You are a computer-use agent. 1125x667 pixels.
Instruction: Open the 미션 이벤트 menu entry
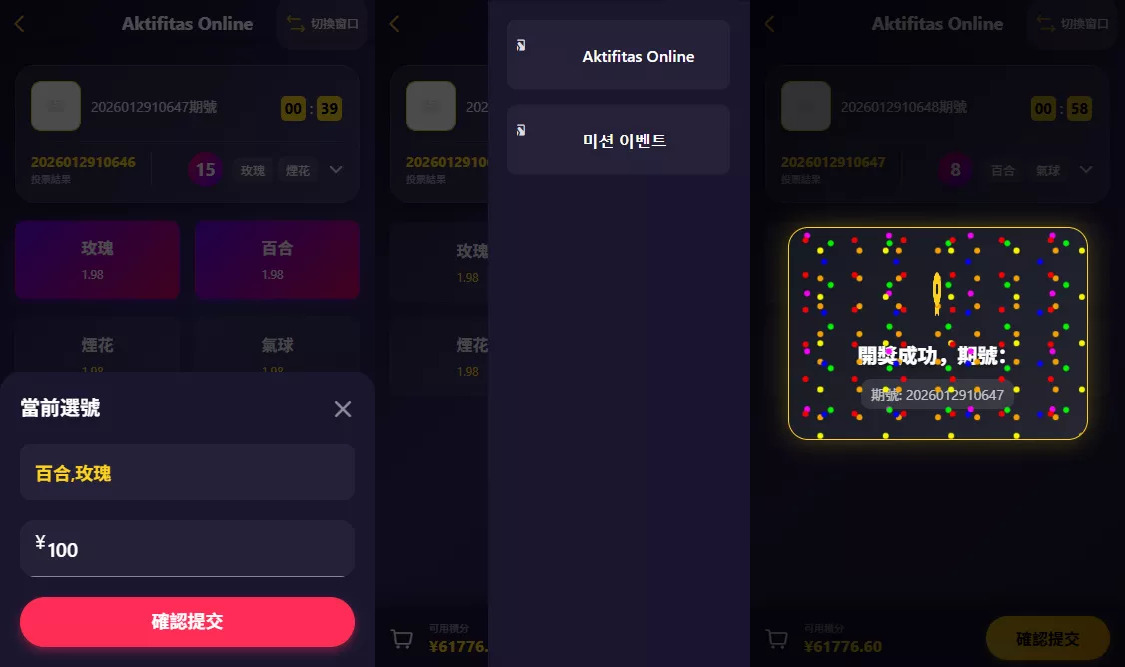coord(618,140)
